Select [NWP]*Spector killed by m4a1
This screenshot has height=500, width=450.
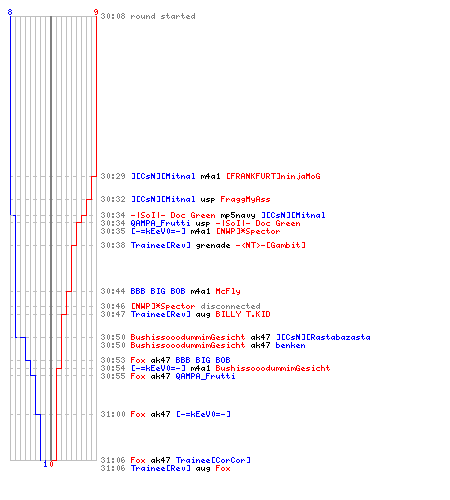tap(248, 231)
